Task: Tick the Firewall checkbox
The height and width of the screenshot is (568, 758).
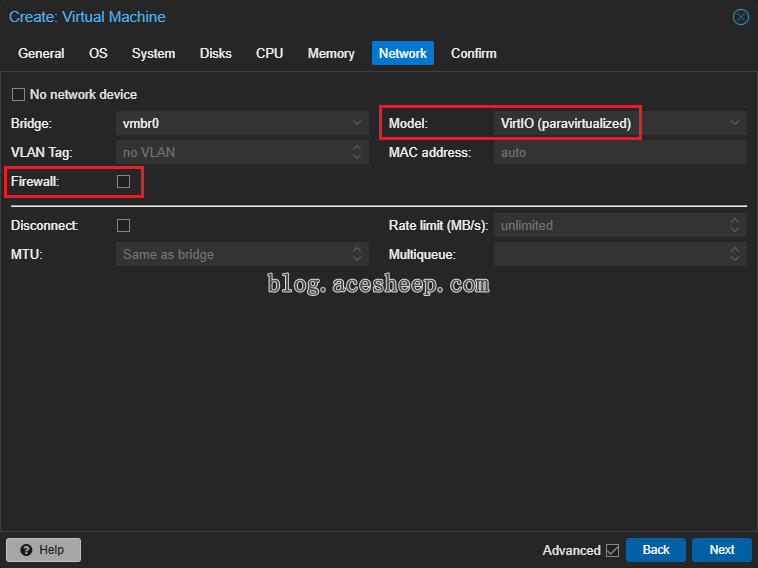Action: pos(123,181)
